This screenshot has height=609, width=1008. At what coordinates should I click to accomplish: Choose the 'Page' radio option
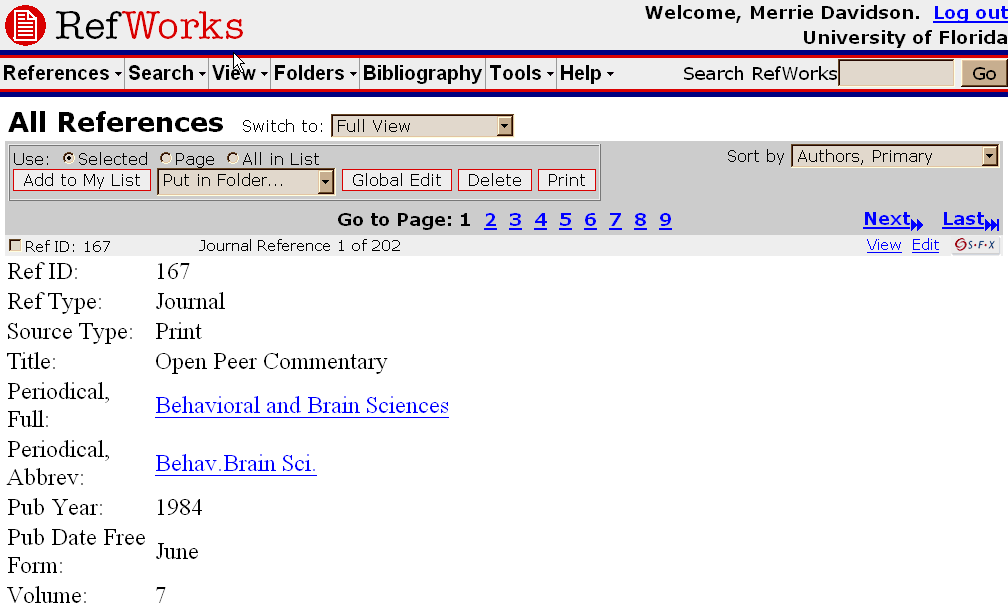(x=165, y=158)
